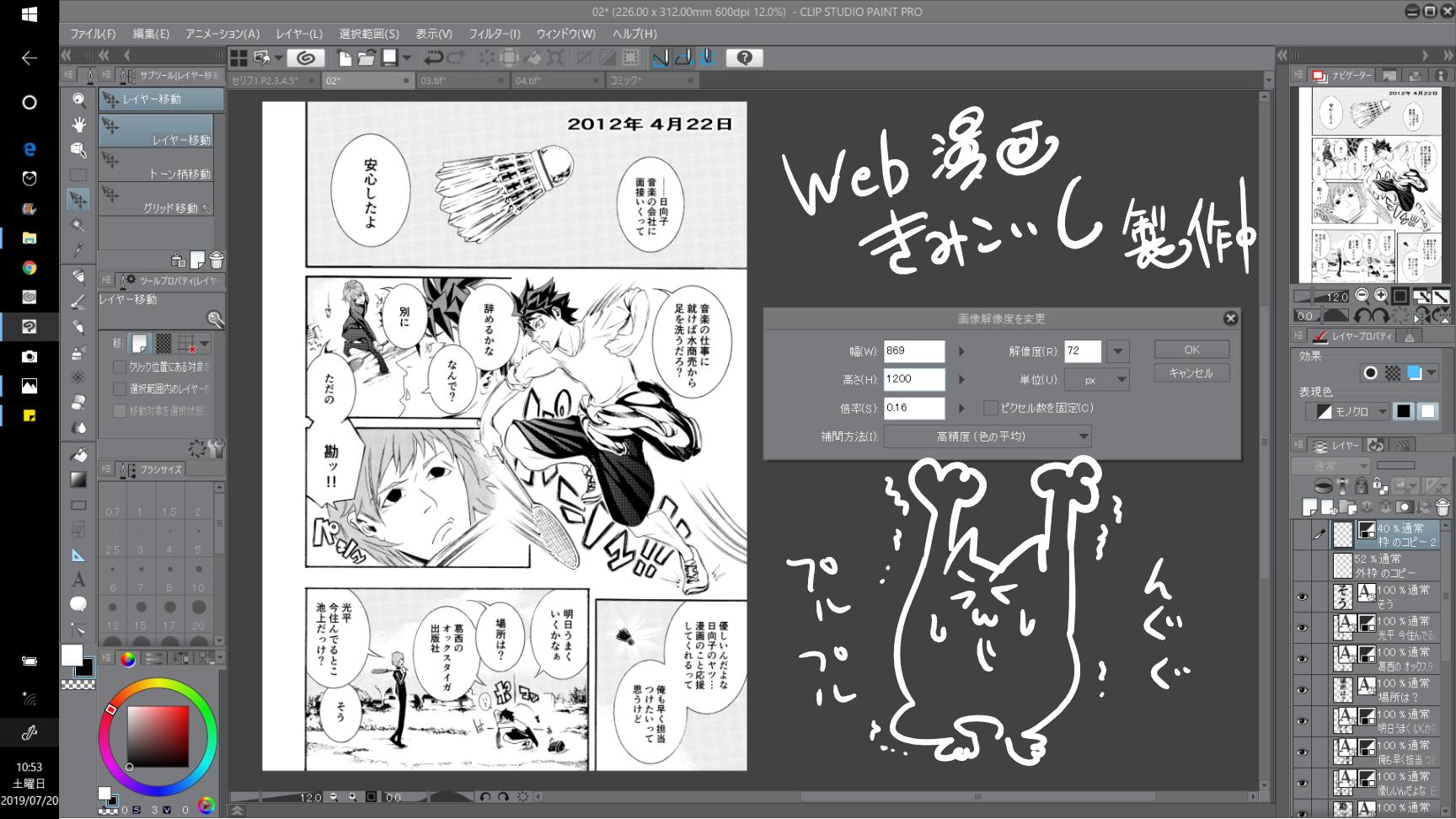Click the キャンセル cancel button

[1191, 372]
